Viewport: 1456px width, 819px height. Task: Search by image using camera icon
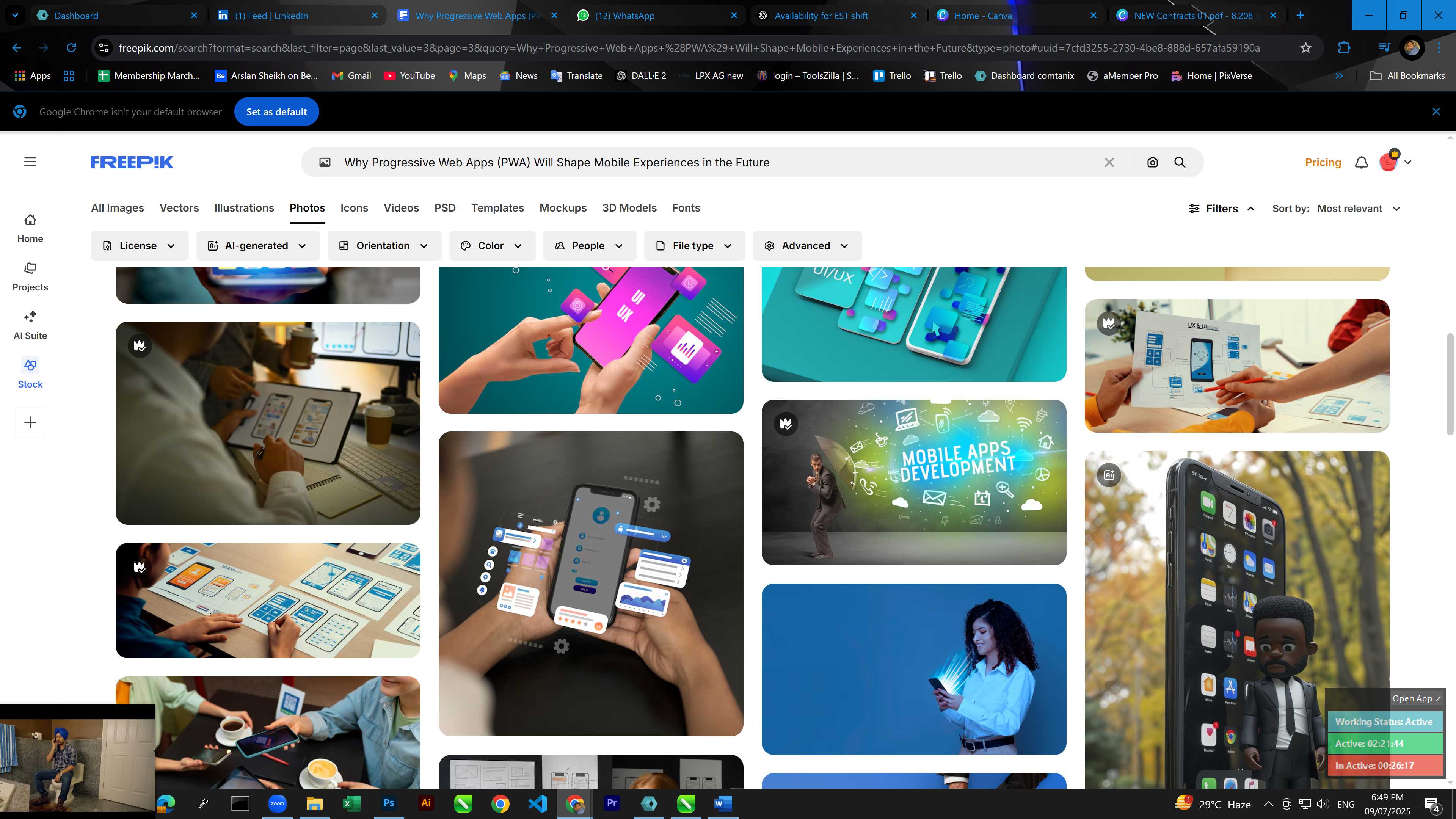[x=1153, y=163]
